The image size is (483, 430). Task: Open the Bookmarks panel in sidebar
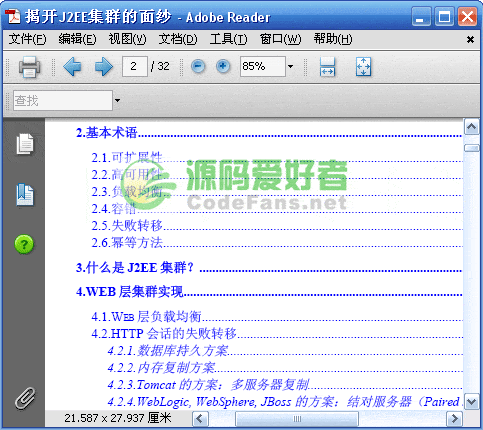click(25, 195)
